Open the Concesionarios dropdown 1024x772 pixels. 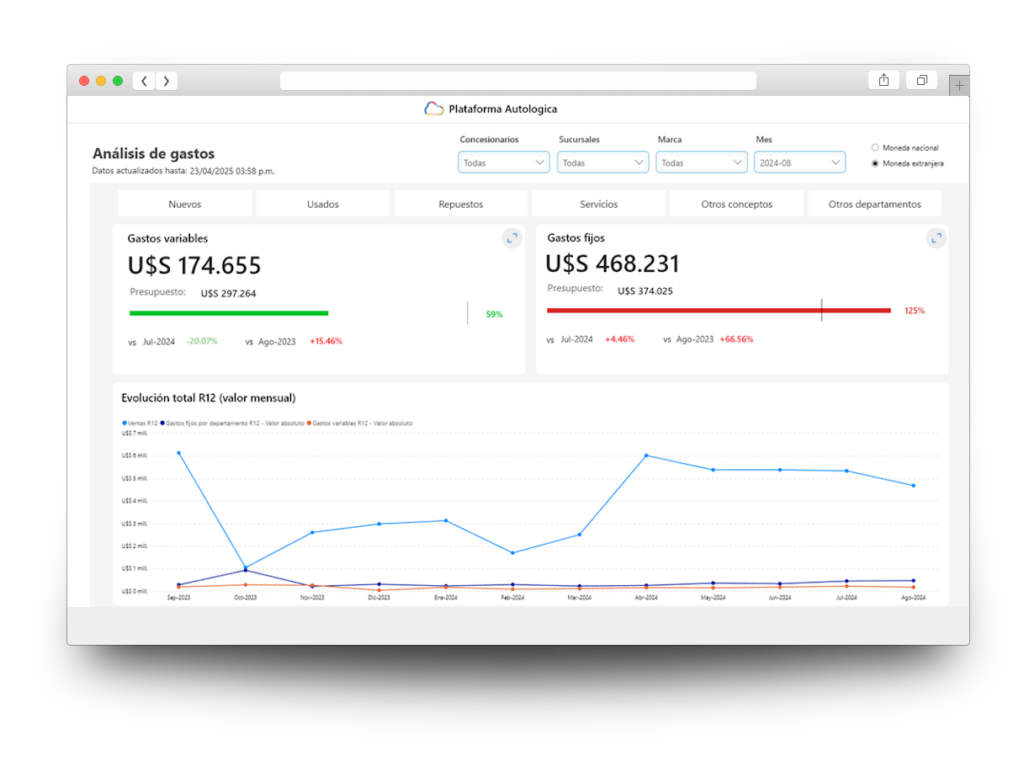tap(504, 163)
